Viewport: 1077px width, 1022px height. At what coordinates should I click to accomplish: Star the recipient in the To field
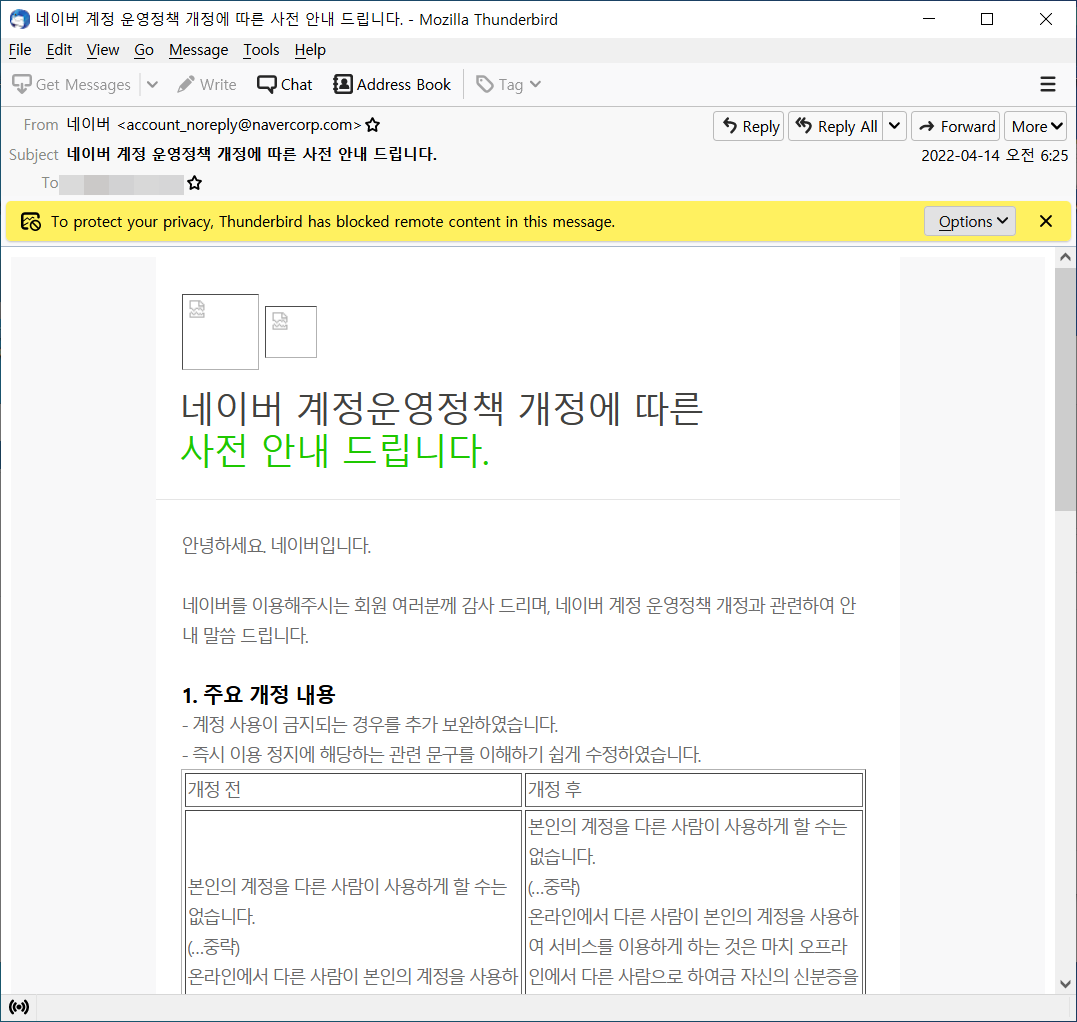click(194, 183)
